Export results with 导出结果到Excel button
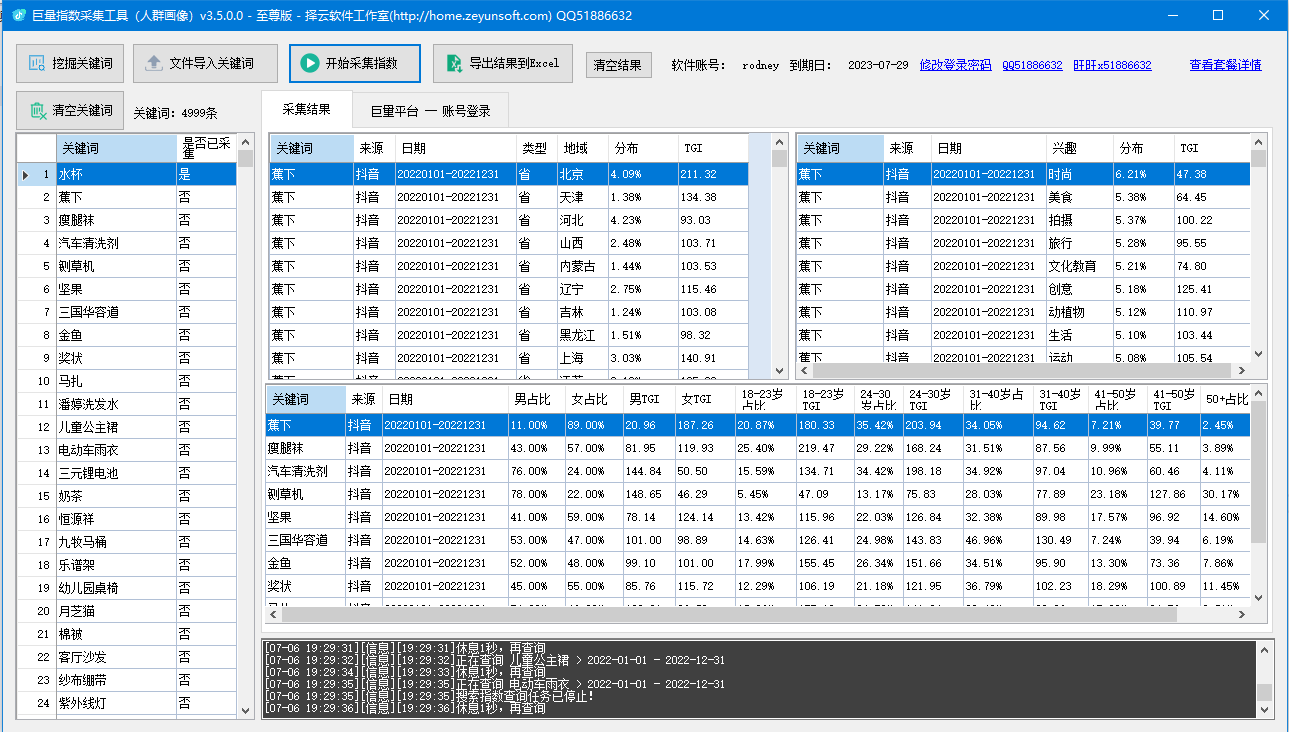 [x=502, y=63]
